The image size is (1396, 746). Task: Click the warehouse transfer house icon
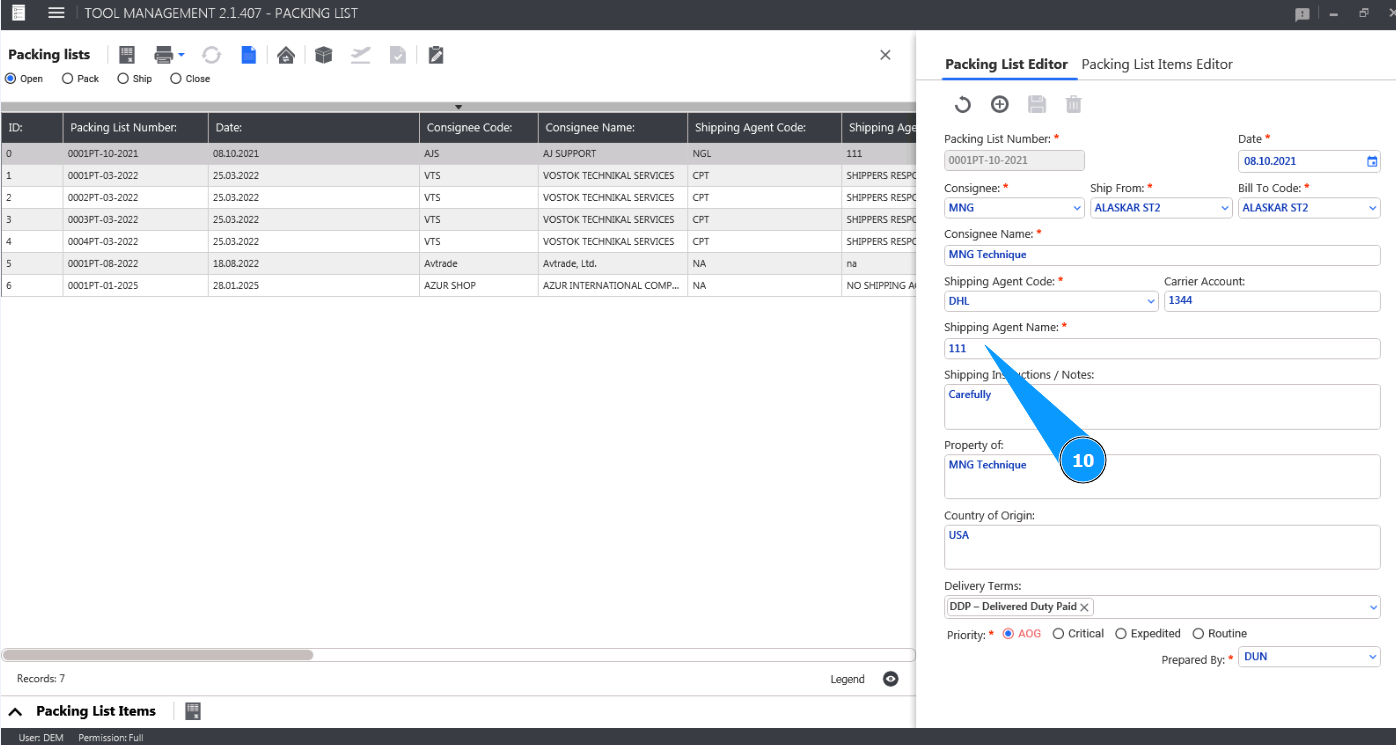coord(286,55)
